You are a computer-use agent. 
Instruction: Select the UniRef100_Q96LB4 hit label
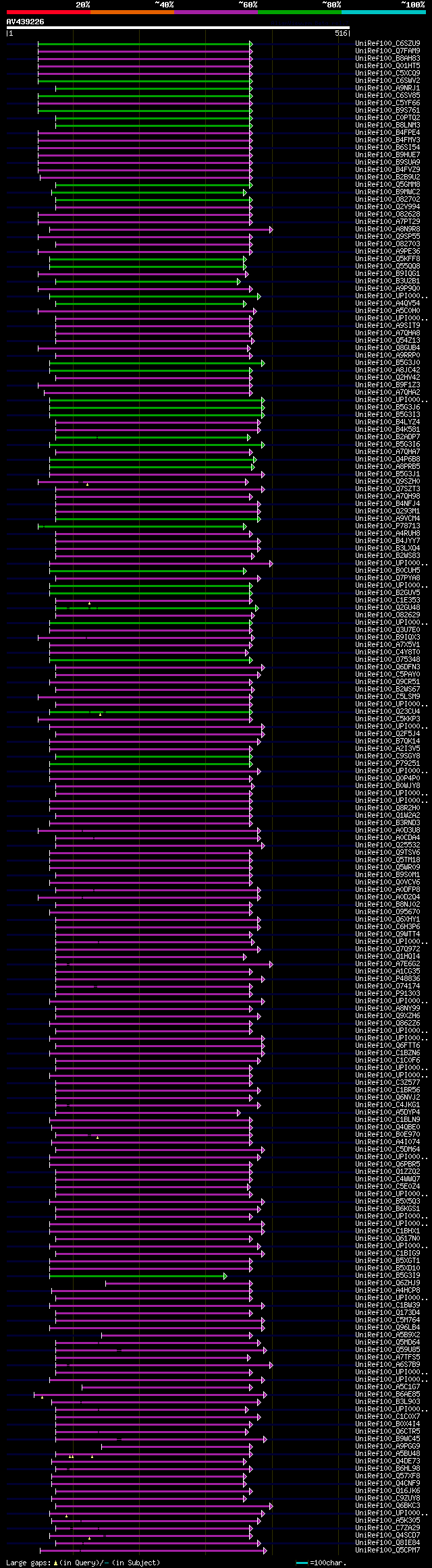[x=387, y=1328]
